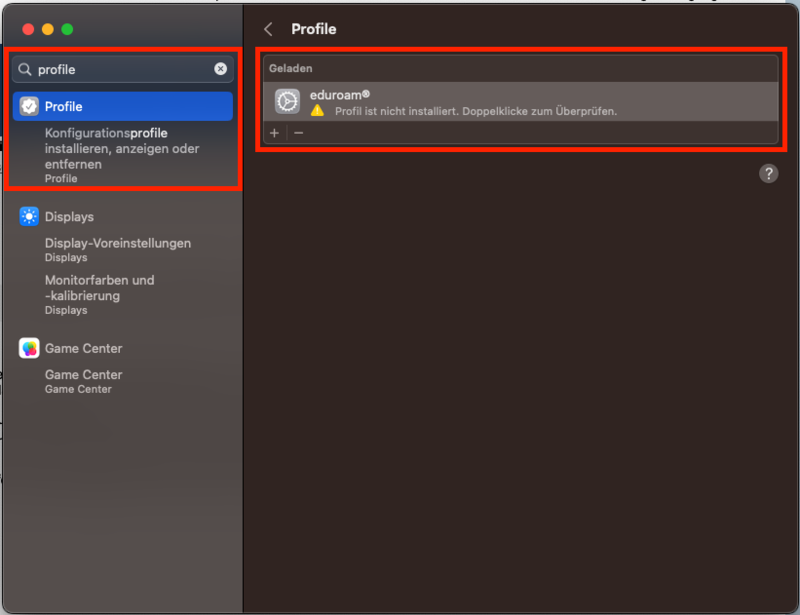The image size is (800, 615).
Task: Click the magnifying glass search icon
Action: pos(24,69)
